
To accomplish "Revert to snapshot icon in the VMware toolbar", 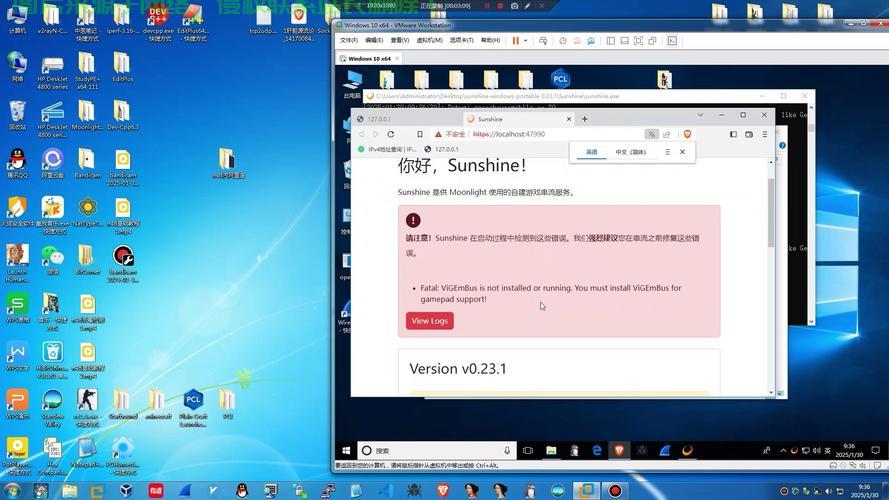I will point(577,41).
